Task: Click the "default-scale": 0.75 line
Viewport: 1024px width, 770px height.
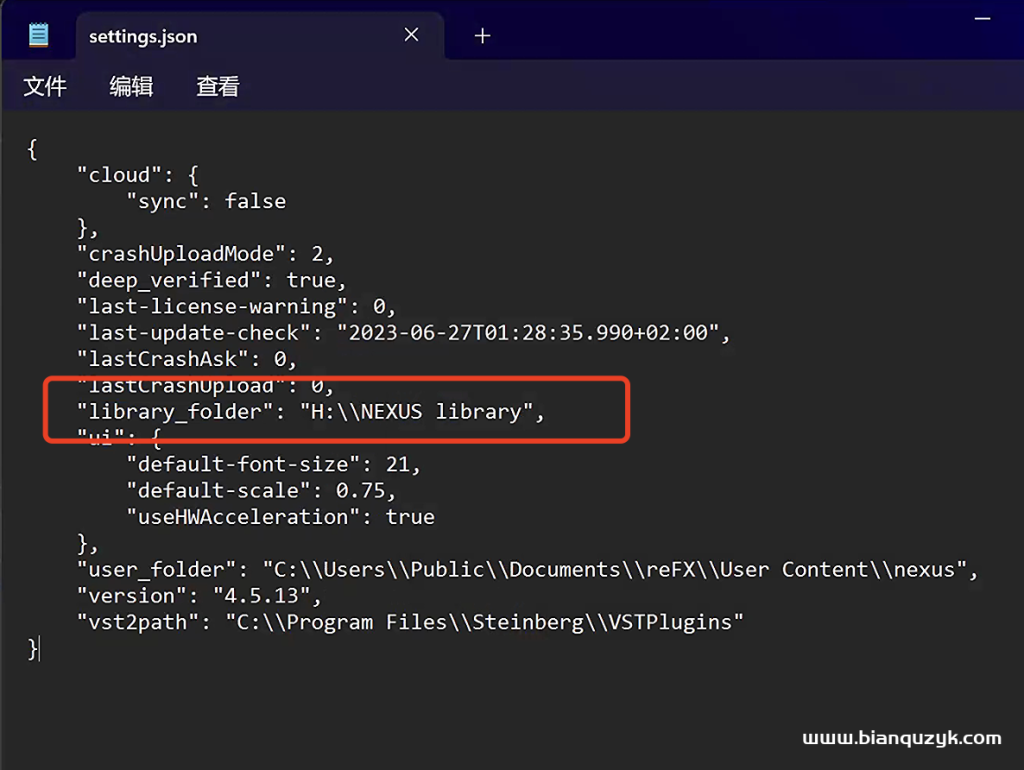Action: (261, 490)
